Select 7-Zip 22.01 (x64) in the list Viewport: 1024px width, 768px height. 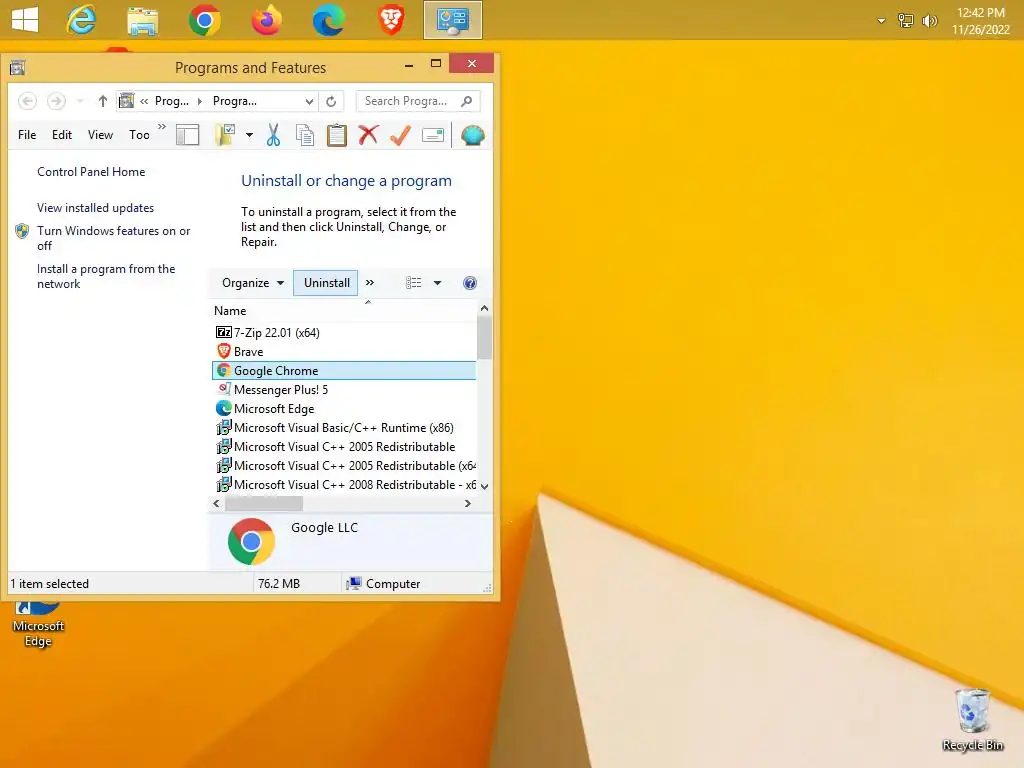coord(344,332)
